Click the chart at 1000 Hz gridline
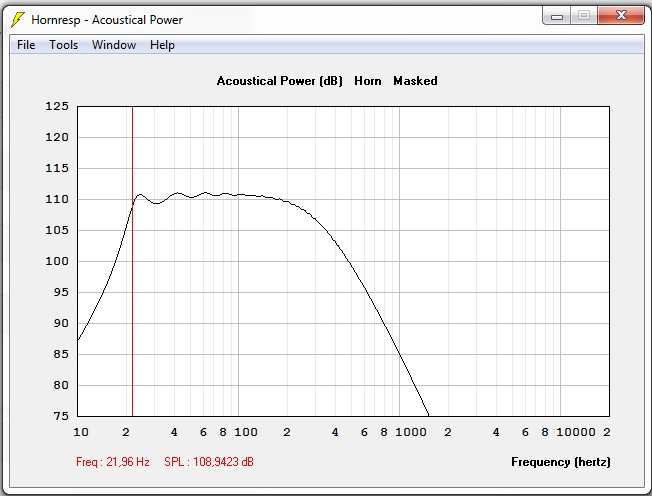Screen dimensions: 652x496 click(x=399, y=261)
